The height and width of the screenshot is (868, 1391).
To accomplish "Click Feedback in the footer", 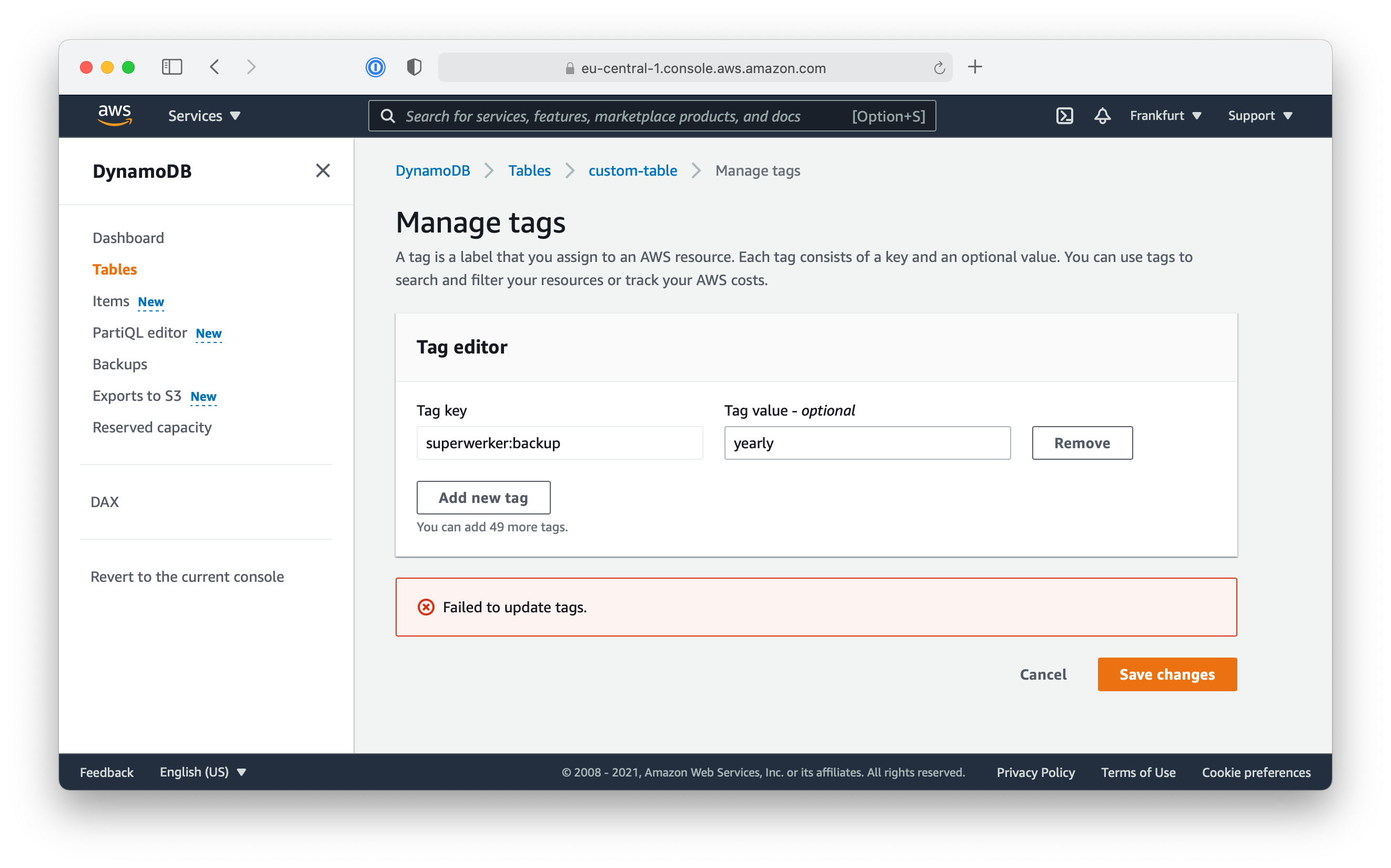I will click(106, 772).
